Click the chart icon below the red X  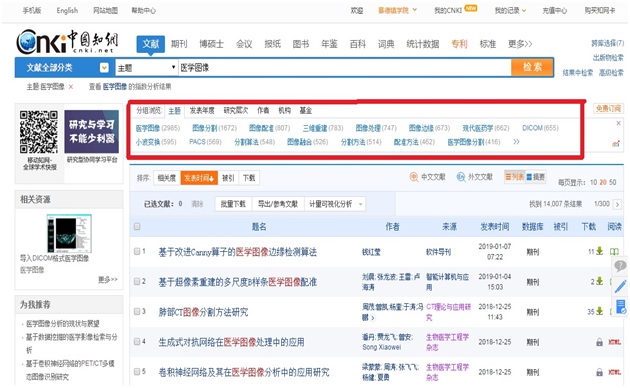click(616, 143)
